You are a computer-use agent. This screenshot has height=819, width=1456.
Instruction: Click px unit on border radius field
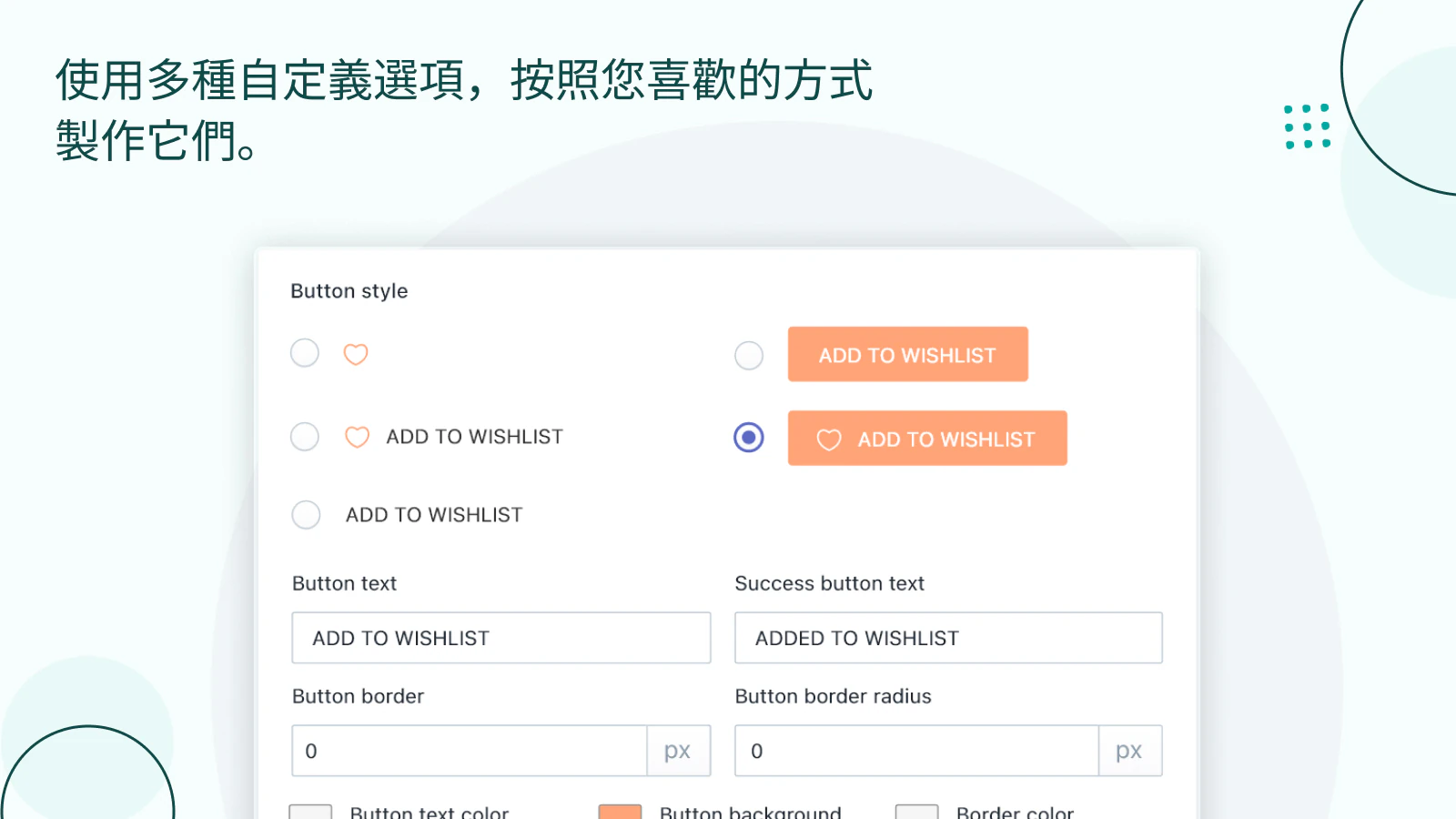coord(1129,751)
